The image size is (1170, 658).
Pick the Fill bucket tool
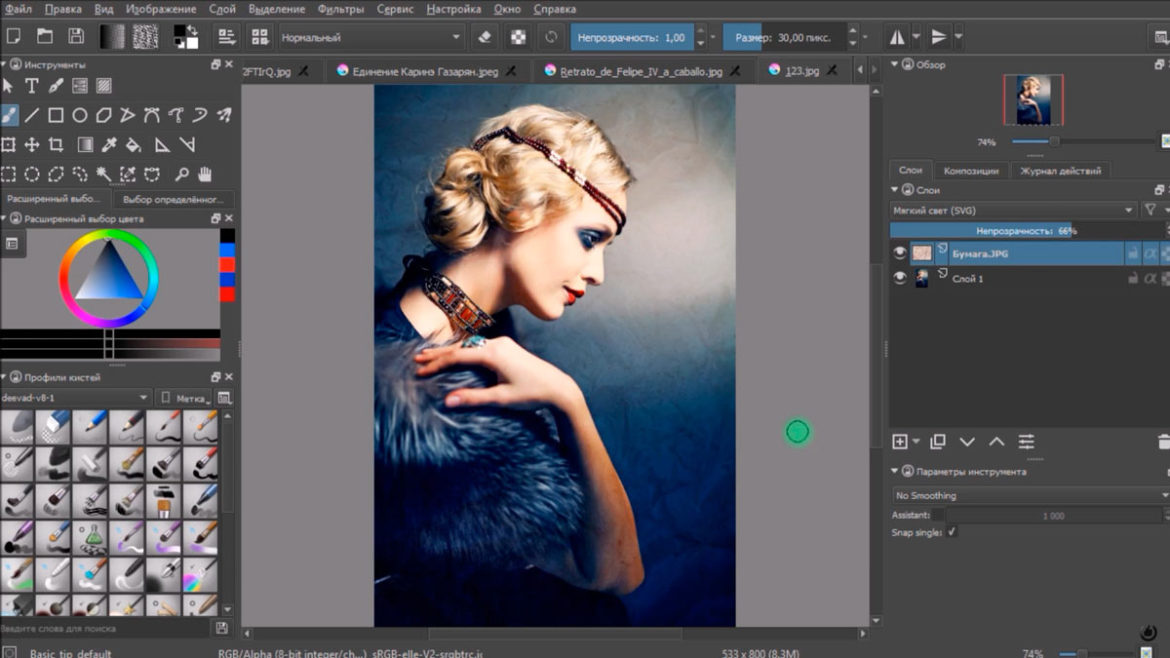coord(133,145)
